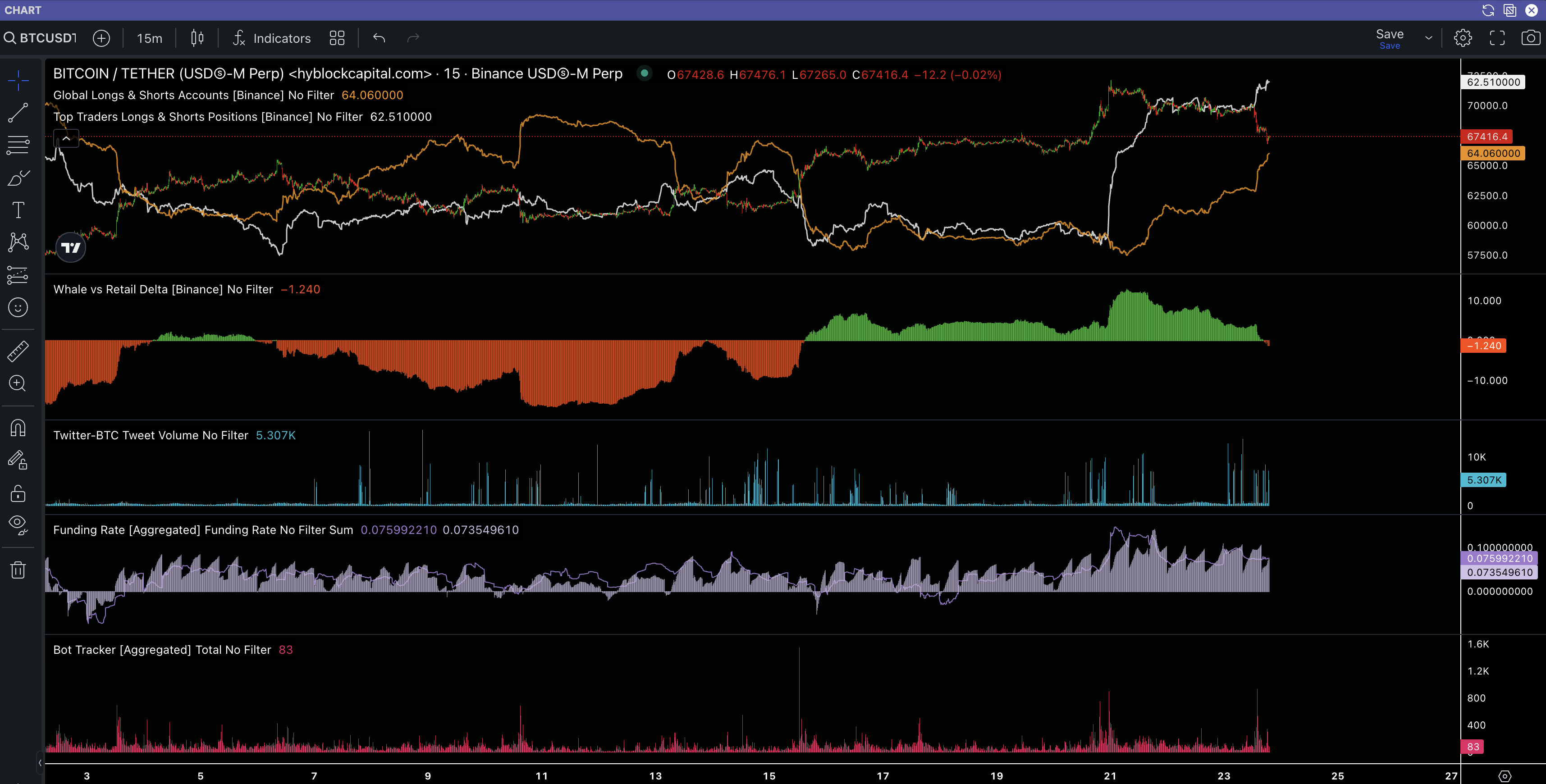
Task: Open the Save layout dropdown arrow
Action: [1428, 38]
